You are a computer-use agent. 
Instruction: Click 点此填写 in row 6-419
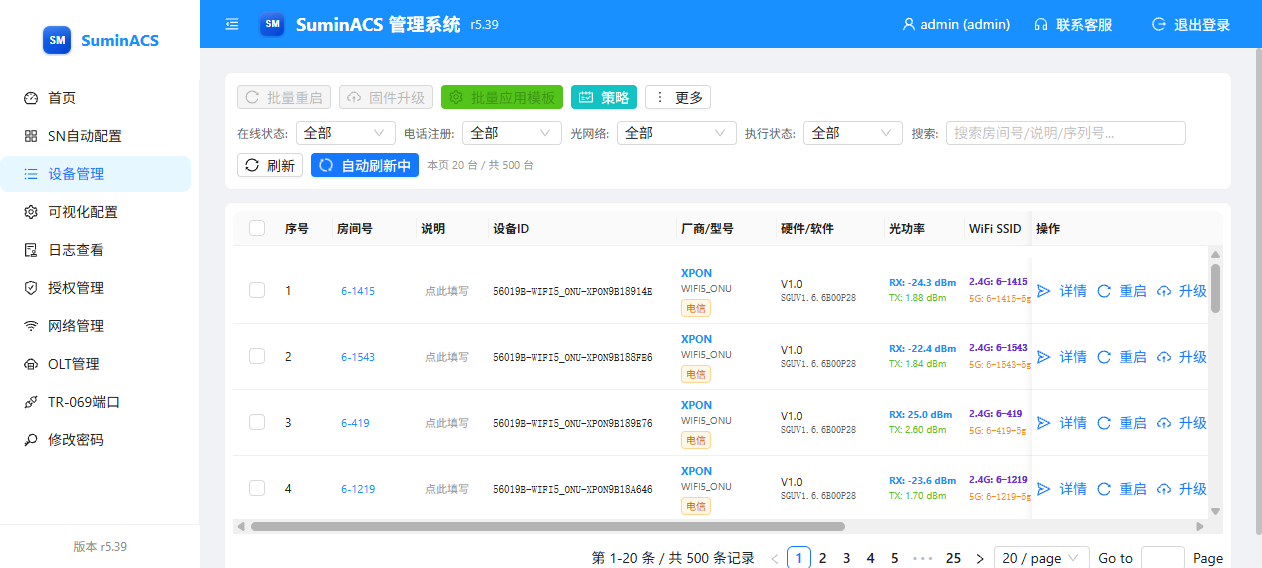pyautogui.click(x=447, y=423)
